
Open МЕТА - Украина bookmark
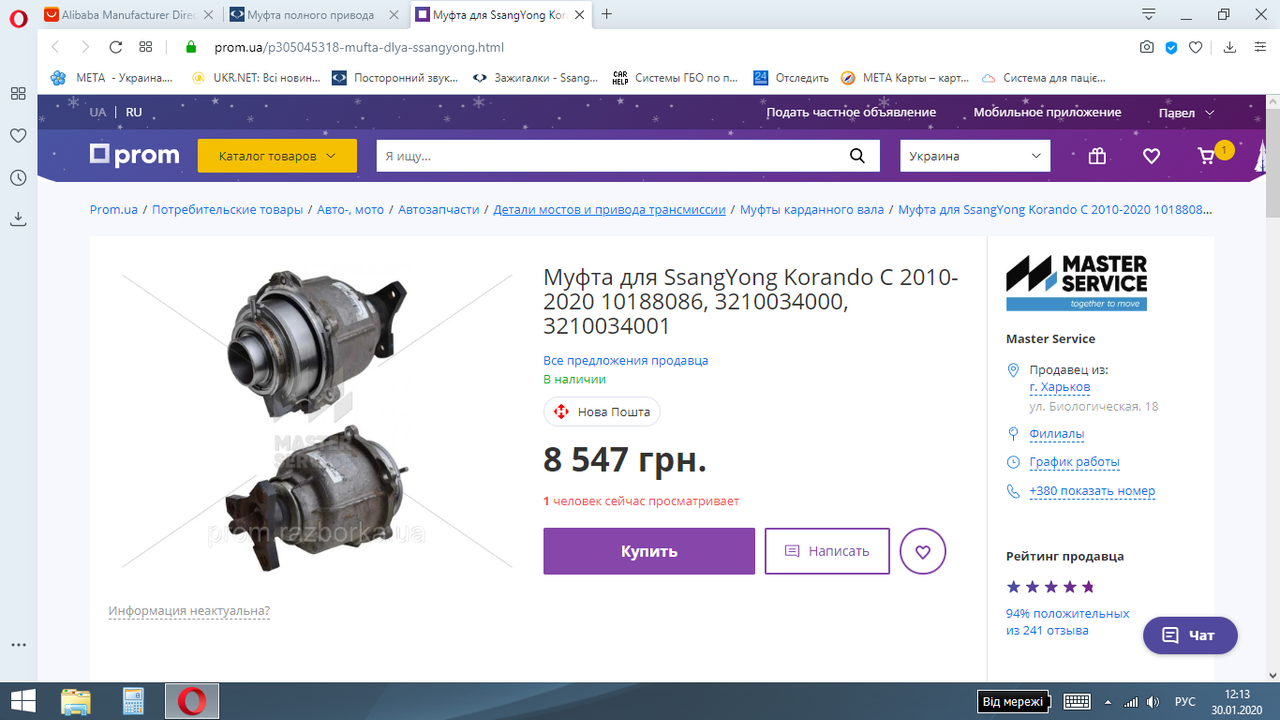(x=112, y=78)
